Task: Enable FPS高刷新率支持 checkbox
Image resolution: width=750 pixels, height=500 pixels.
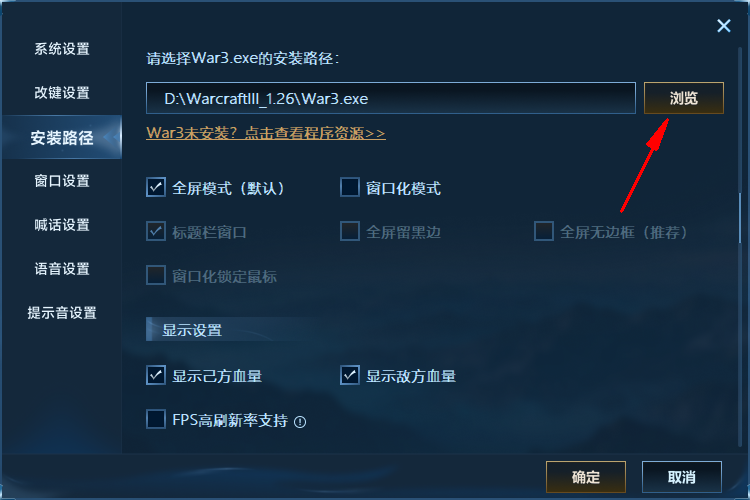Action: 156,419
